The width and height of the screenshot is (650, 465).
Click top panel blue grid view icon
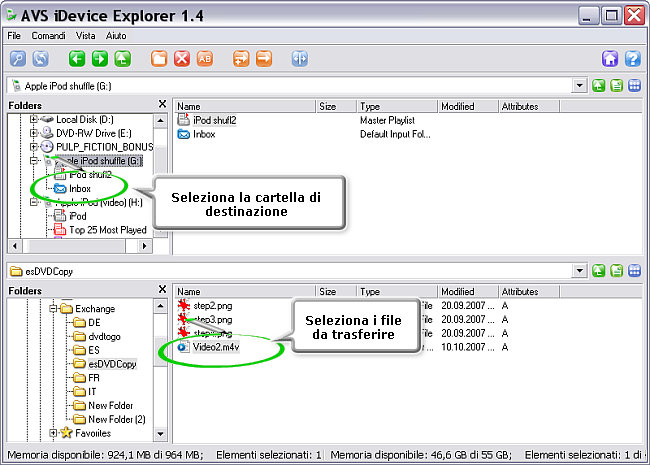(635, 86)
